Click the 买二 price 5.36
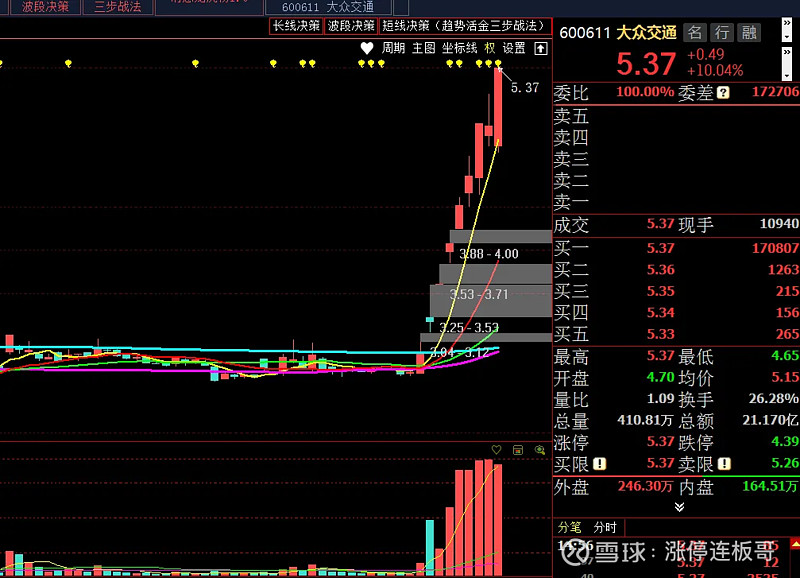 pyautogui.click(x=661, y=269)
